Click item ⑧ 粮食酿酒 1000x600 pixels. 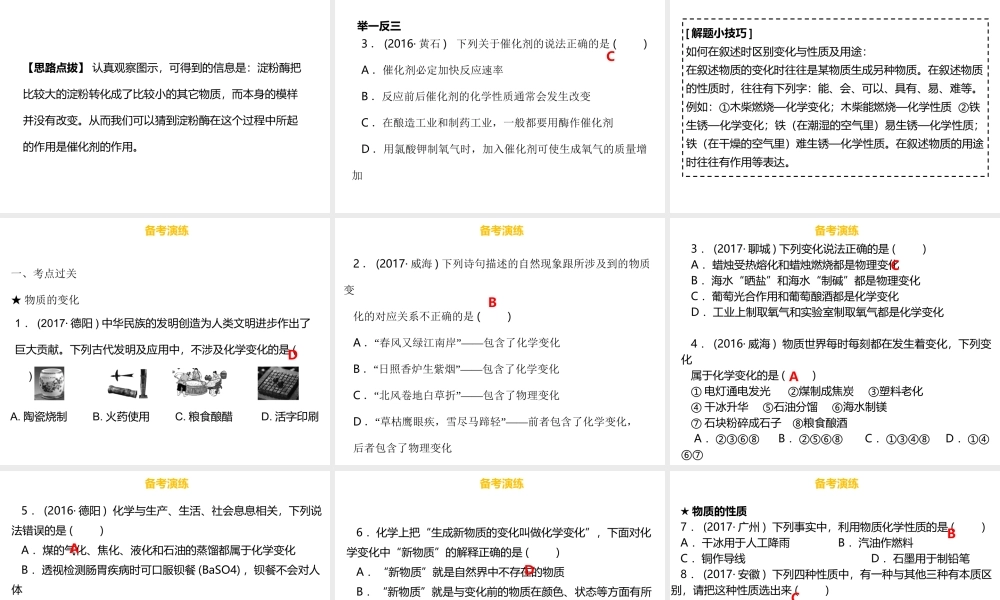(x=820, y=423)
